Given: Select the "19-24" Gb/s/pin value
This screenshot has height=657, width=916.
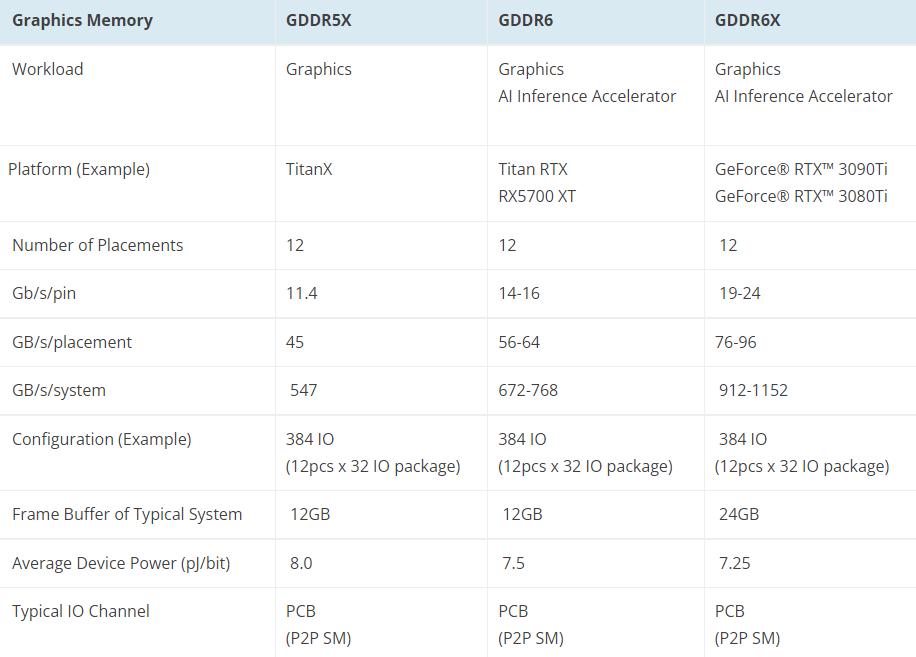Looking at the screenshot, I should [x=740, y=293].
